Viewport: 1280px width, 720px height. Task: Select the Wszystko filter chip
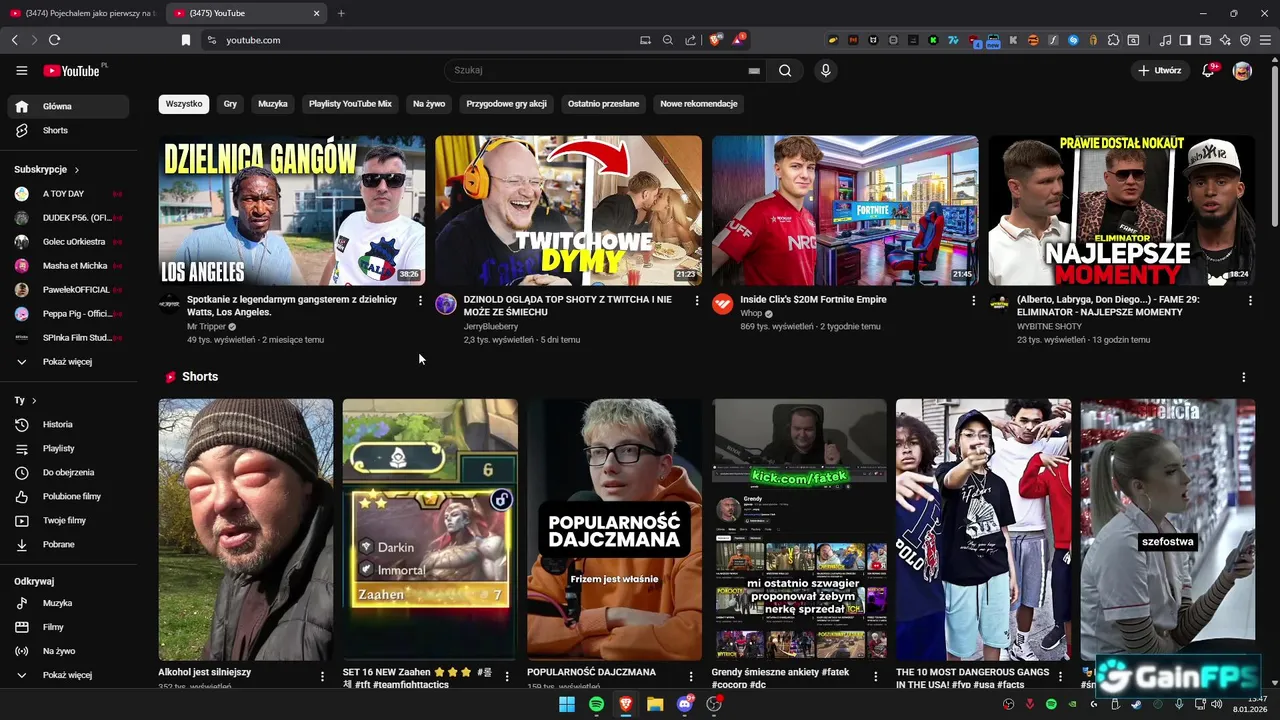pyautogui.click(x=184, y=104)
